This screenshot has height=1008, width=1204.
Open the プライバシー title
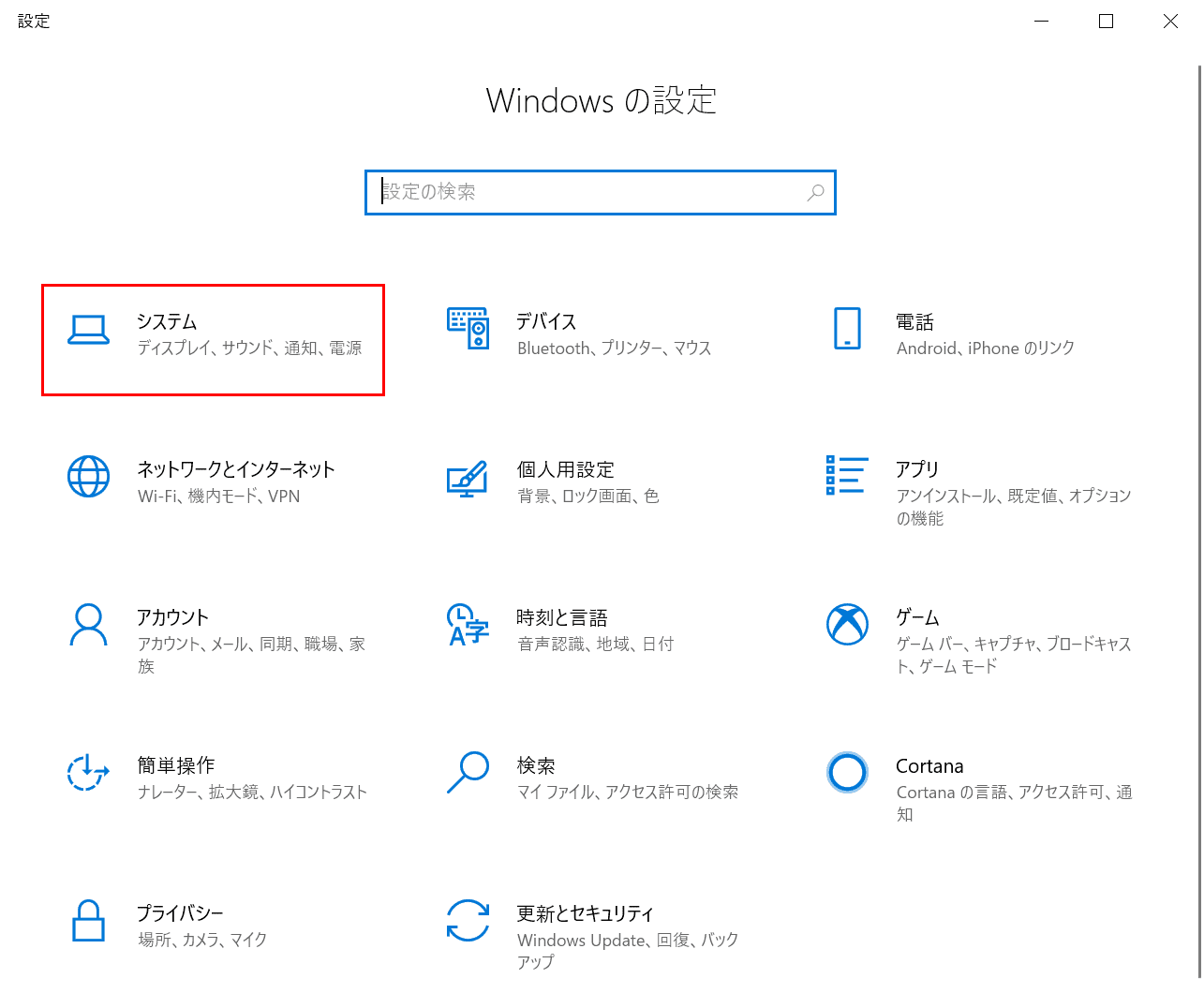(180, 913)
